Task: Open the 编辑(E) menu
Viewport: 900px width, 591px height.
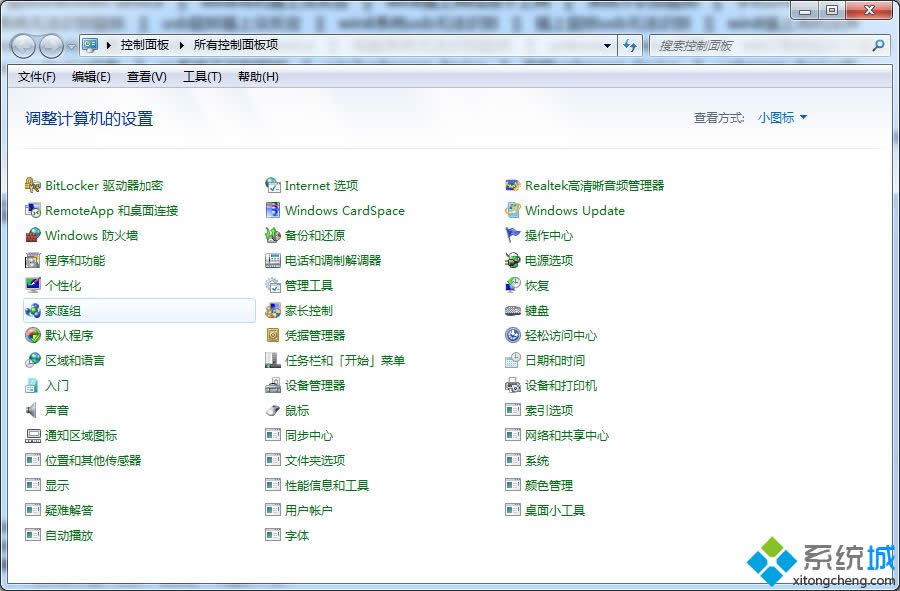Action: pos(91,77)
